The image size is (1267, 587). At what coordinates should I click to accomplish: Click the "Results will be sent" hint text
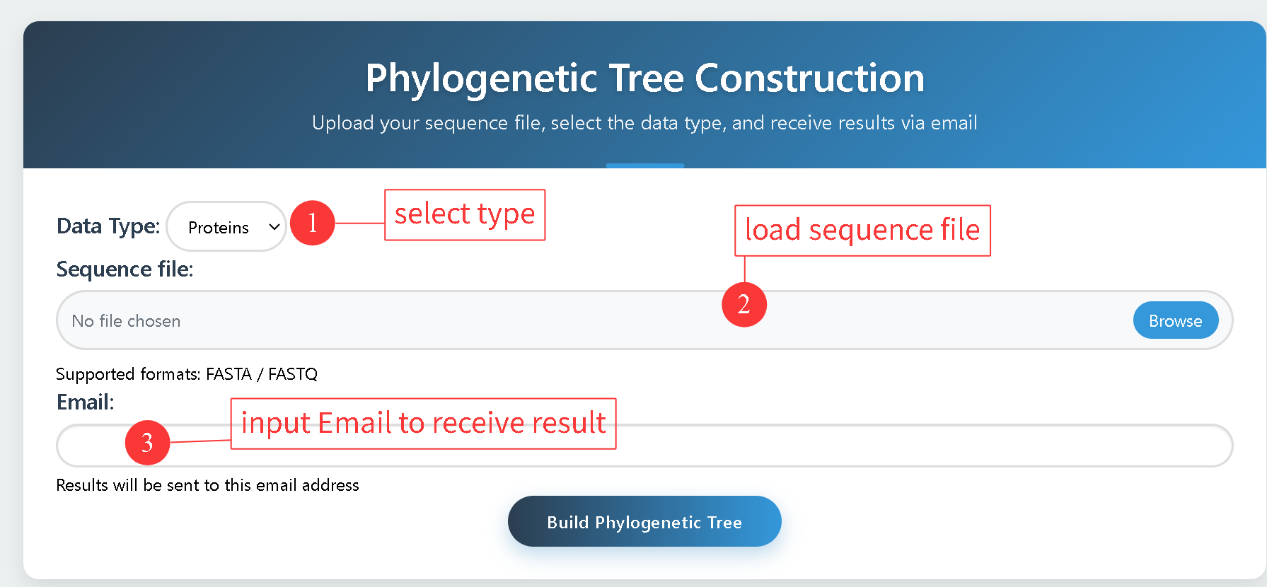click(x=207, y=486)
